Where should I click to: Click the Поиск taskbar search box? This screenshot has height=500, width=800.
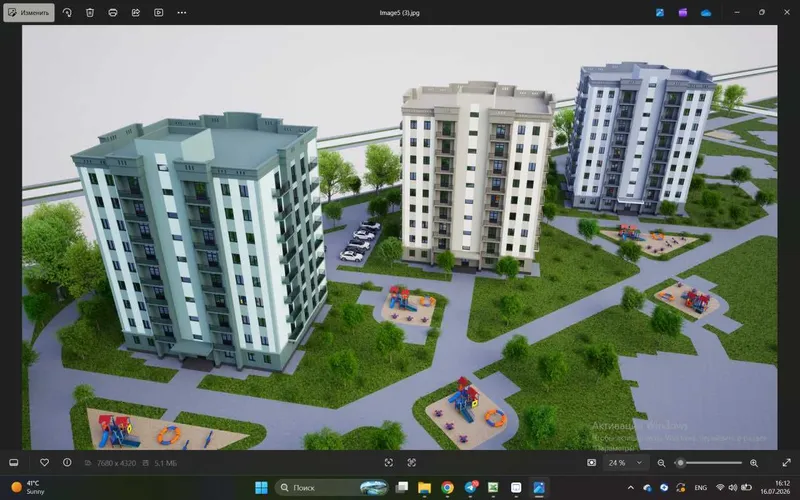click(332, 488)
